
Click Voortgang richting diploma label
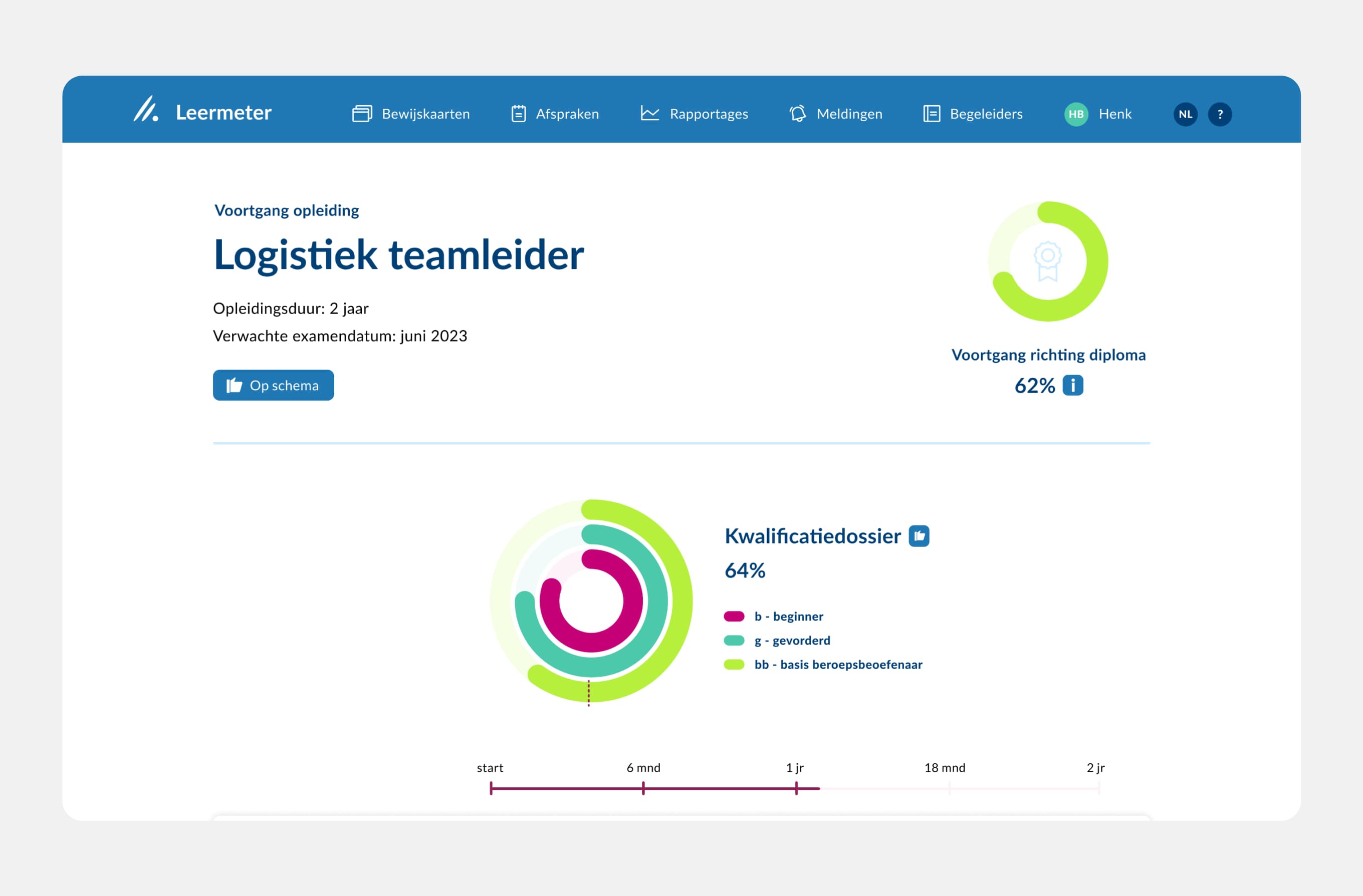coord(1048,355)
